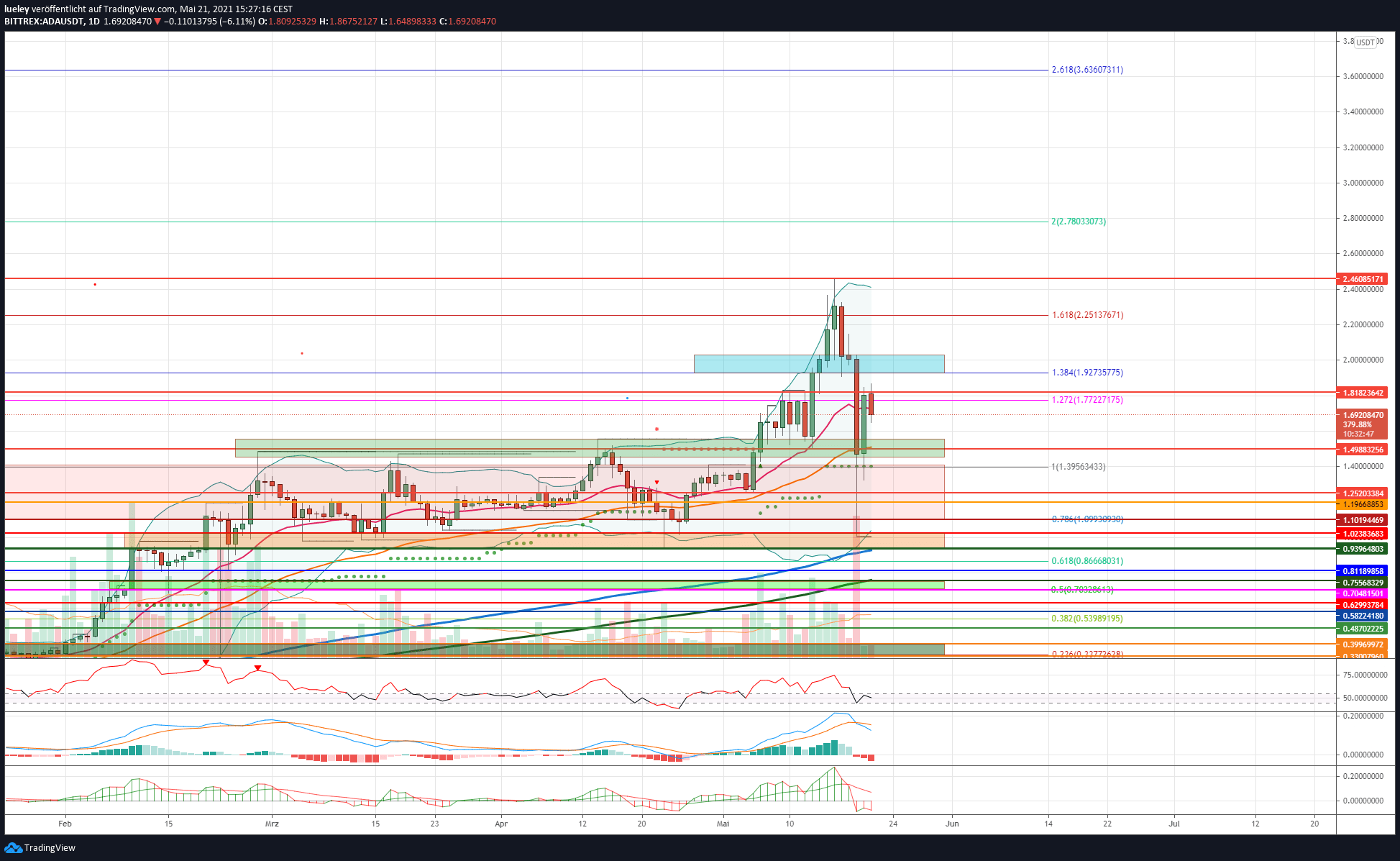Image resolution: width=1400 pixels, height=861 pixels.
Task: Click the price change −0.11013795 (−6.11%)
Action: (209, 22)
